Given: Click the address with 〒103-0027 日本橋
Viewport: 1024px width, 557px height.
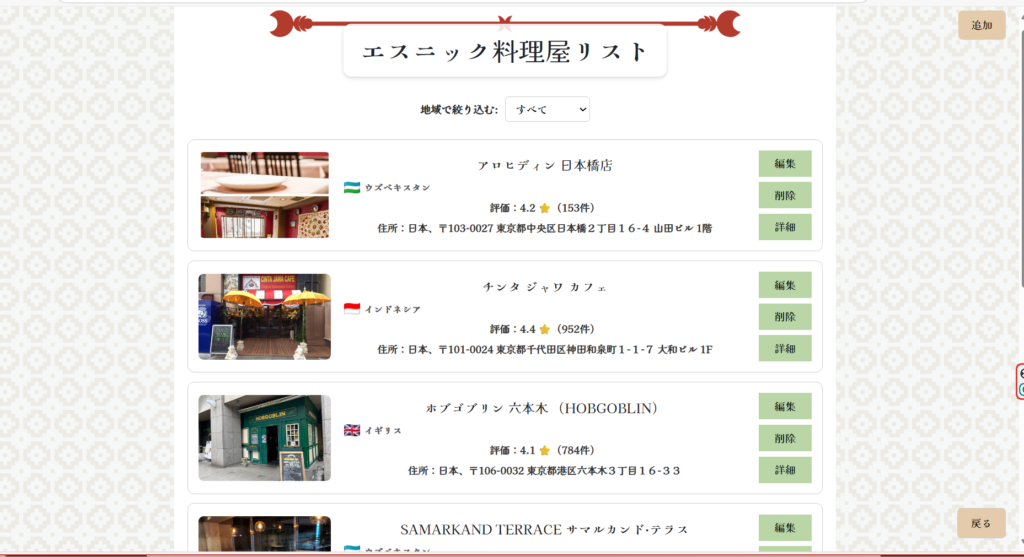Looking at the screenshot, I should [x=545, y=229].
